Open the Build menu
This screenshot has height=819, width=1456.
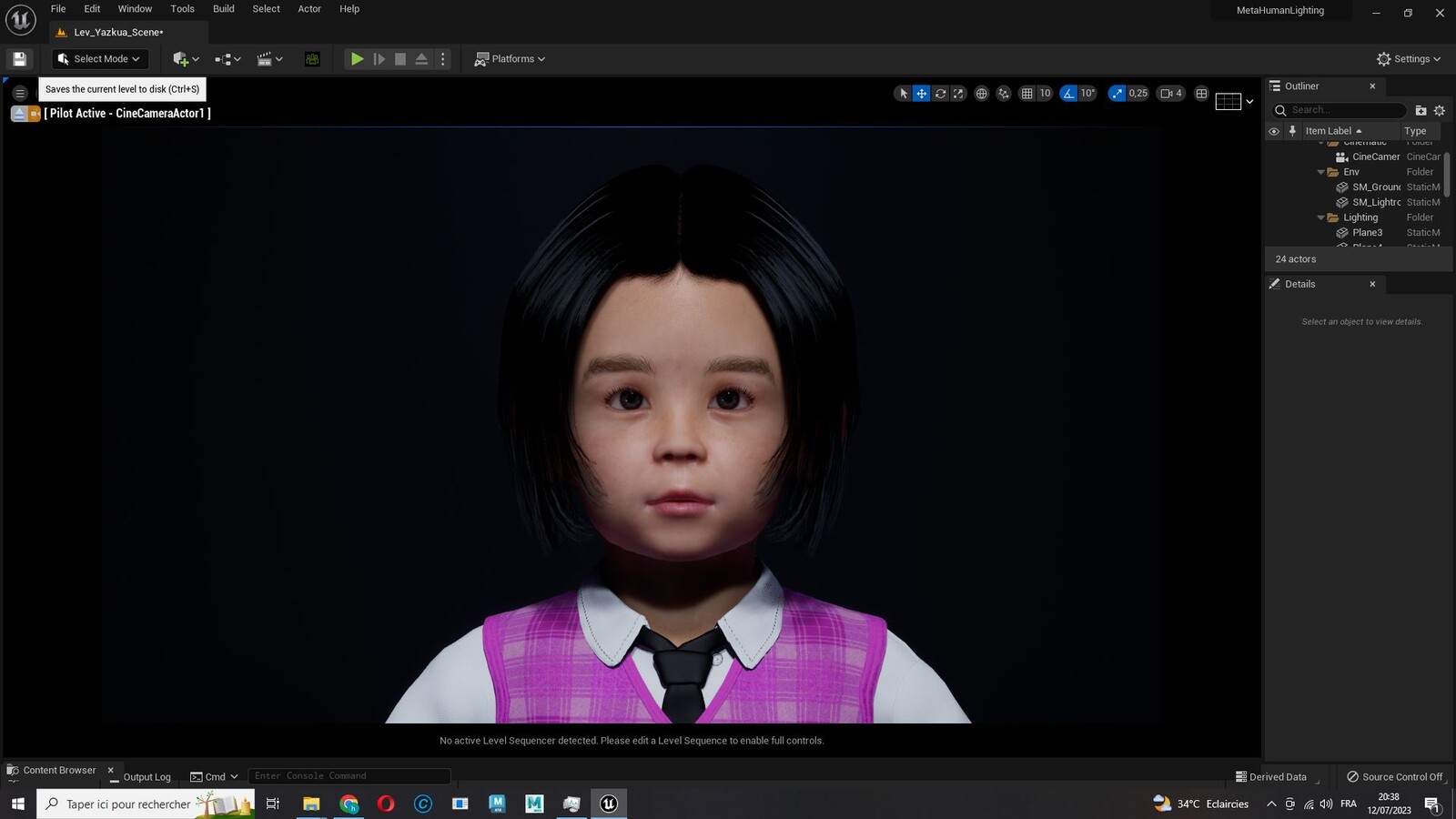click(x=223, y=9)
